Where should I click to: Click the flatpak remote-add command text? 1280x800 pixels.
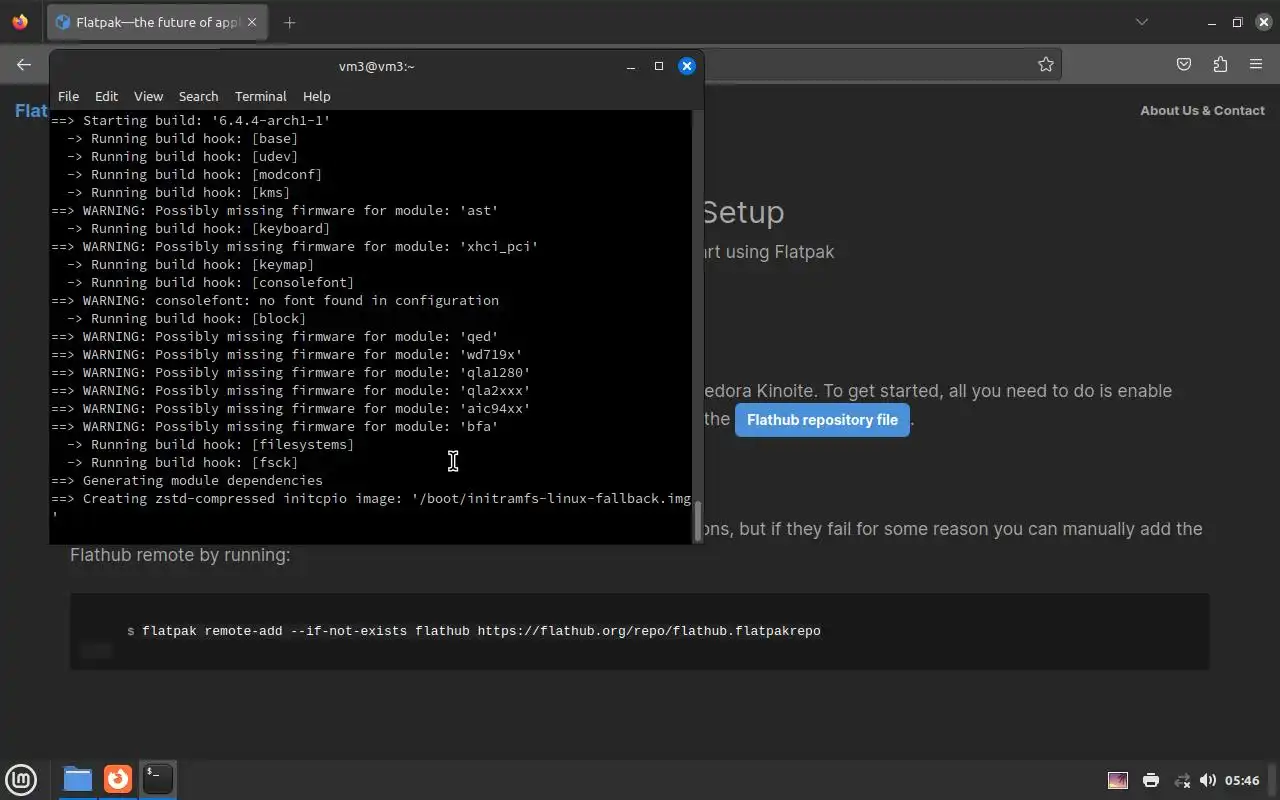tap(481, 631)
